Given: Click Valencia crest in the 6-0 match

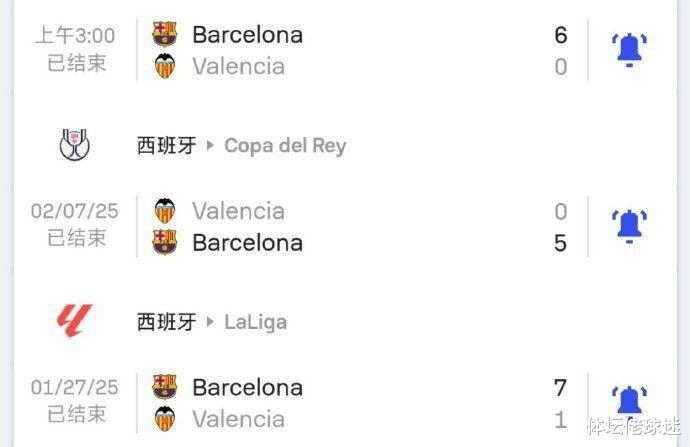Looking at the screenshot, I should 165,66.
